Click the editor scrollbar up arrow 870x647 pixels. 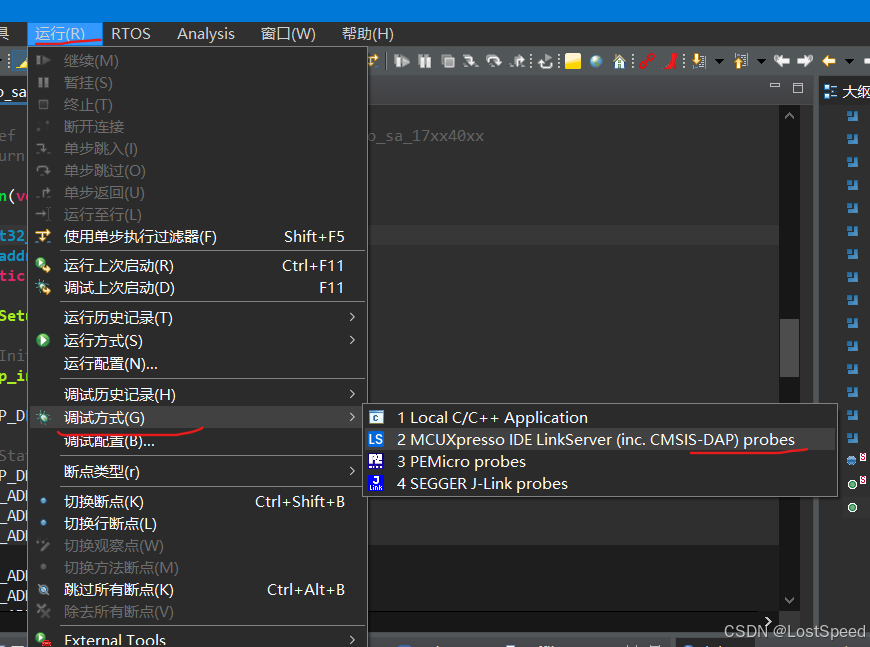[789, 116]
